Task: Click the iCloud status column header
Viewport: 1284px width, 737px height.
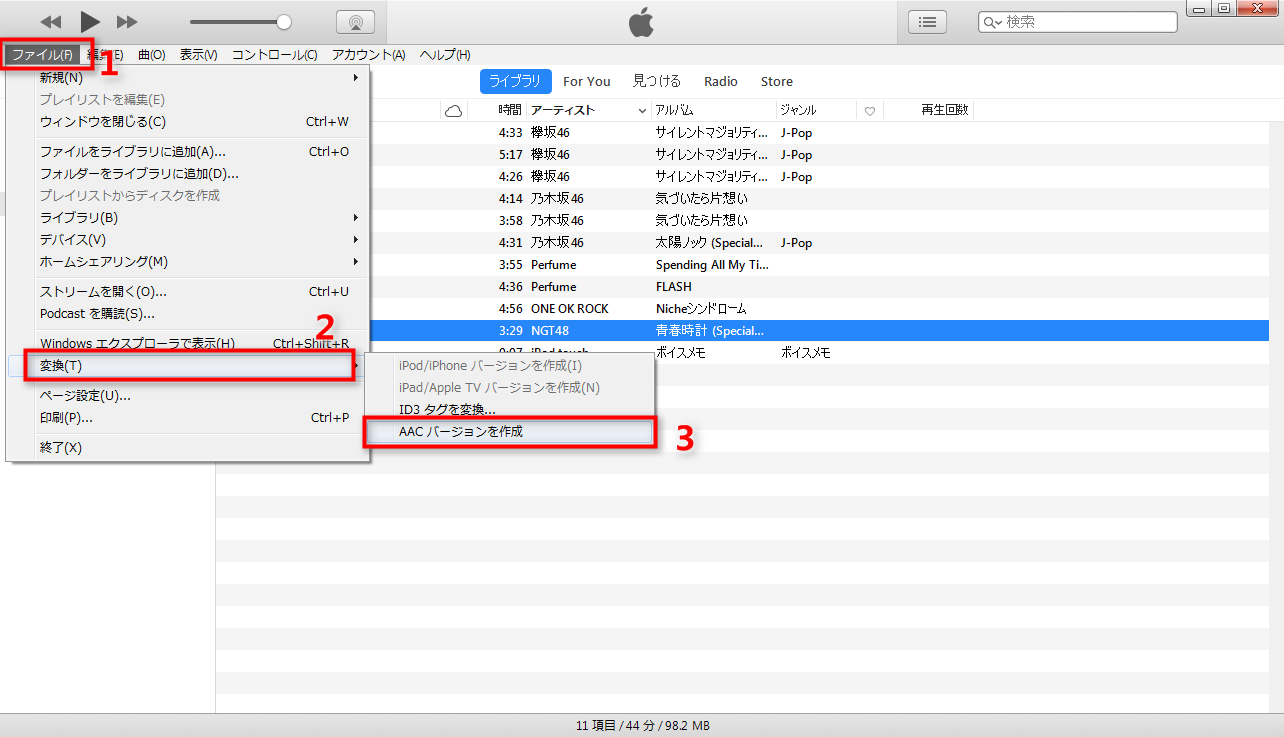Action: point(453,110)
